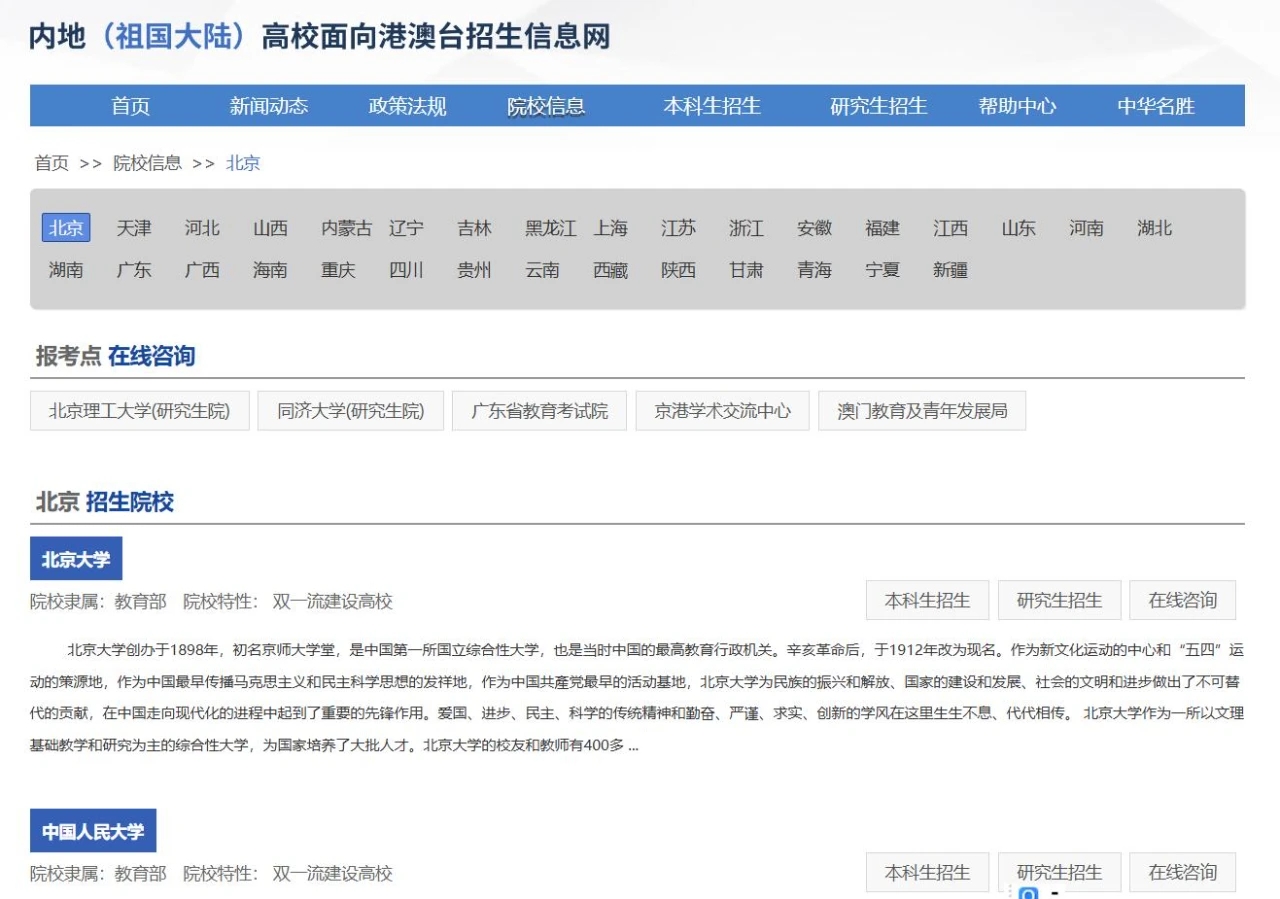The width and height of the screenshot is (1280, 899).
Task: Choose 福建 in the province list
Action: coord(882,228)
